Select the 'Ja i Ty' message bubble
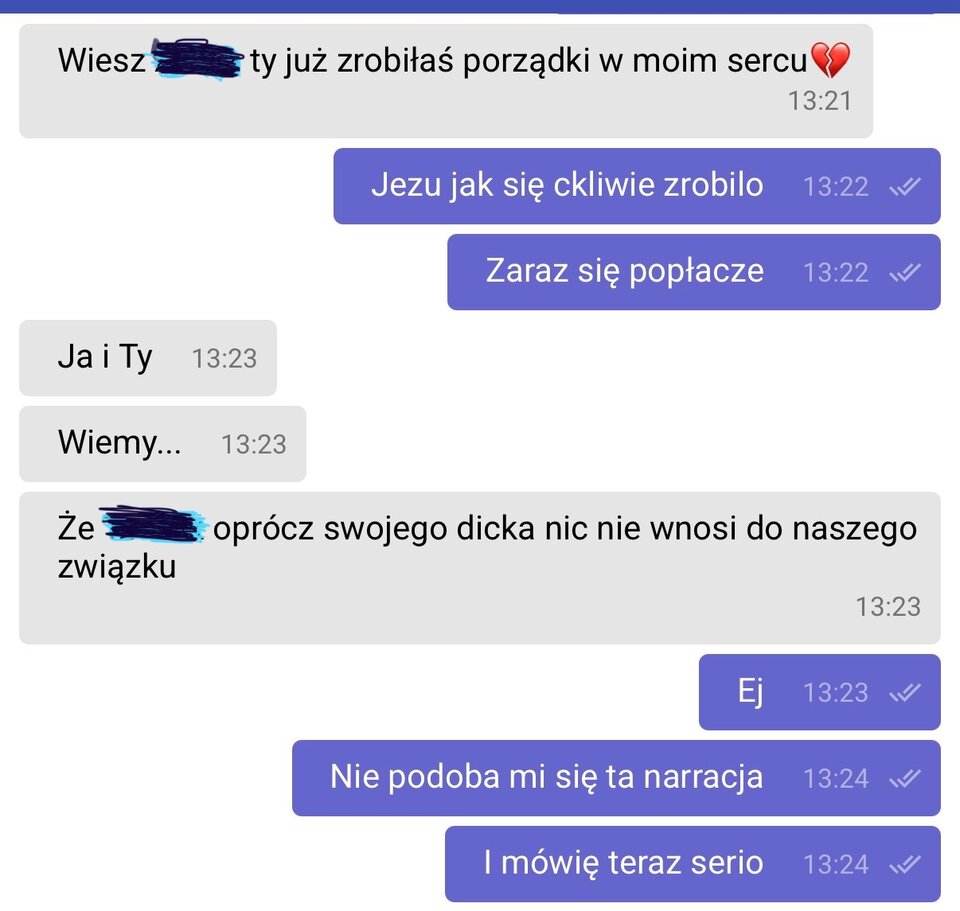The height and width of the screenshot is (911, 960). click(x=148, y=358)
